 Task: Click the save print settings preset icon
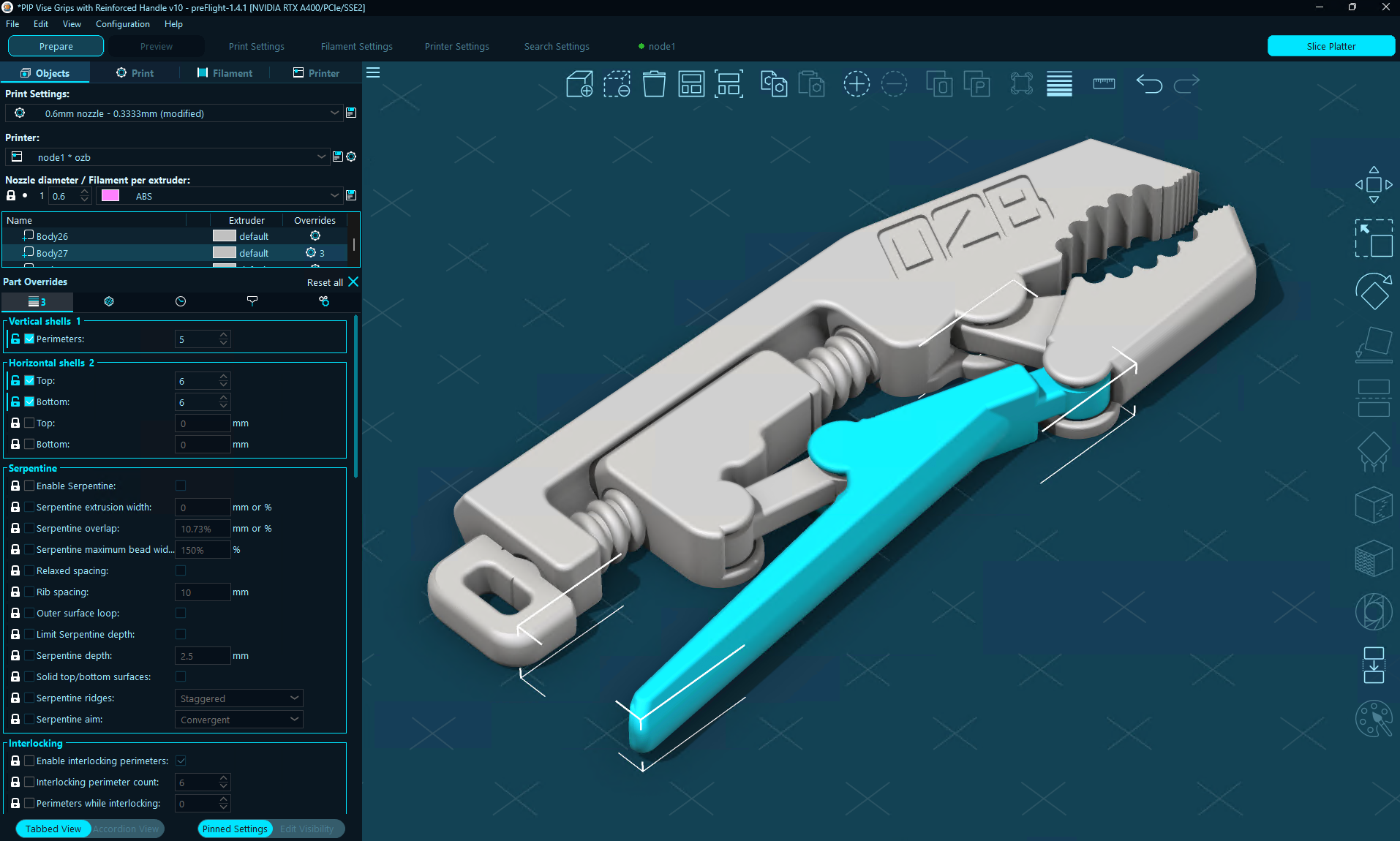point(351,113)
